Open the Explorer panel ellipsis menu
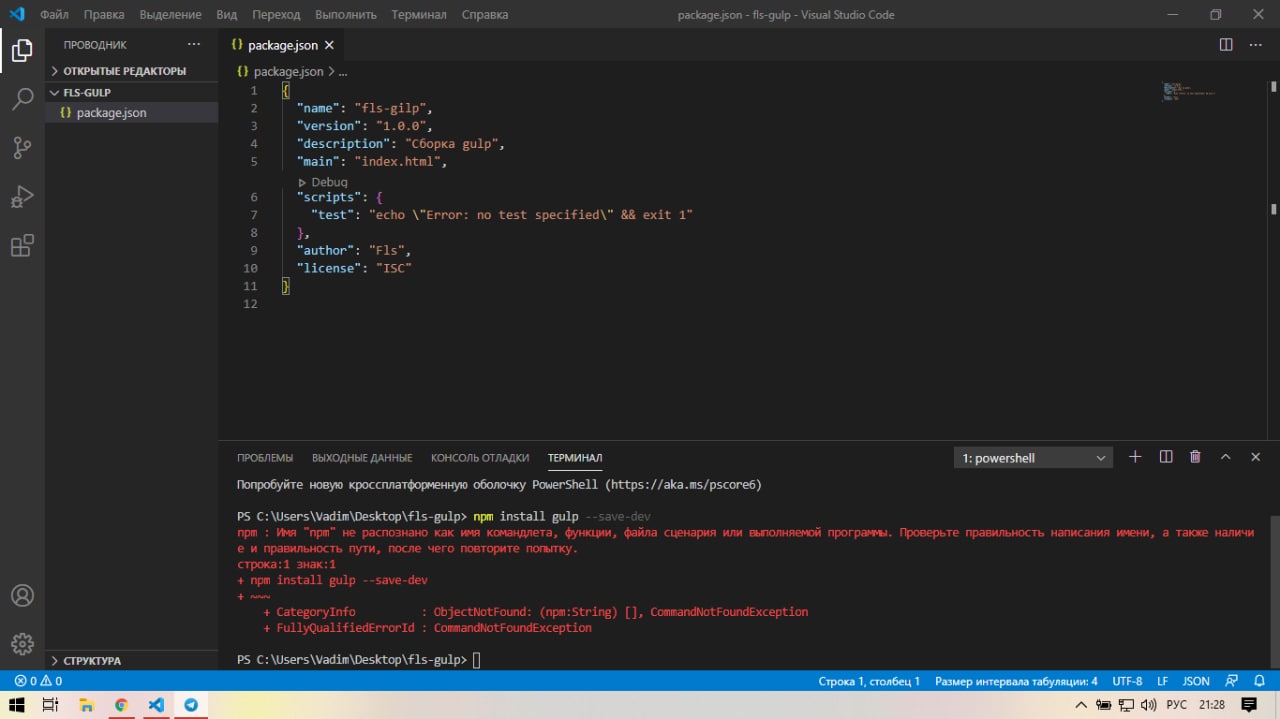 coord(194,45)
